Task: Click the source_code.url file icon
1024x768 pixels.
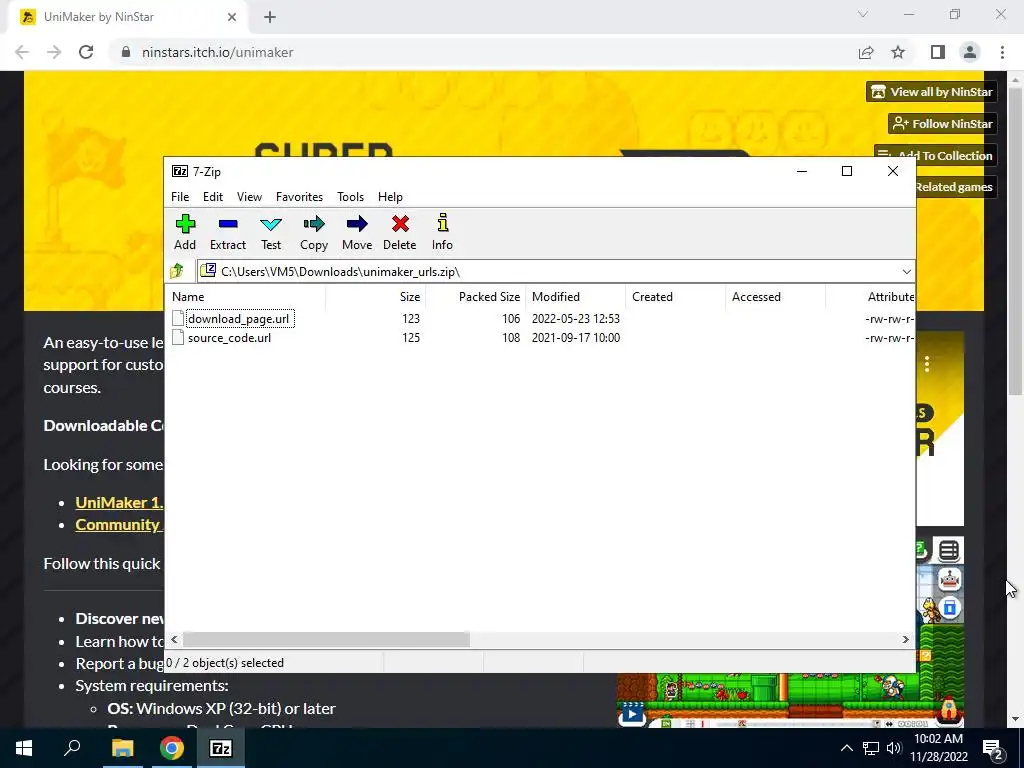Action: (178, 338)
